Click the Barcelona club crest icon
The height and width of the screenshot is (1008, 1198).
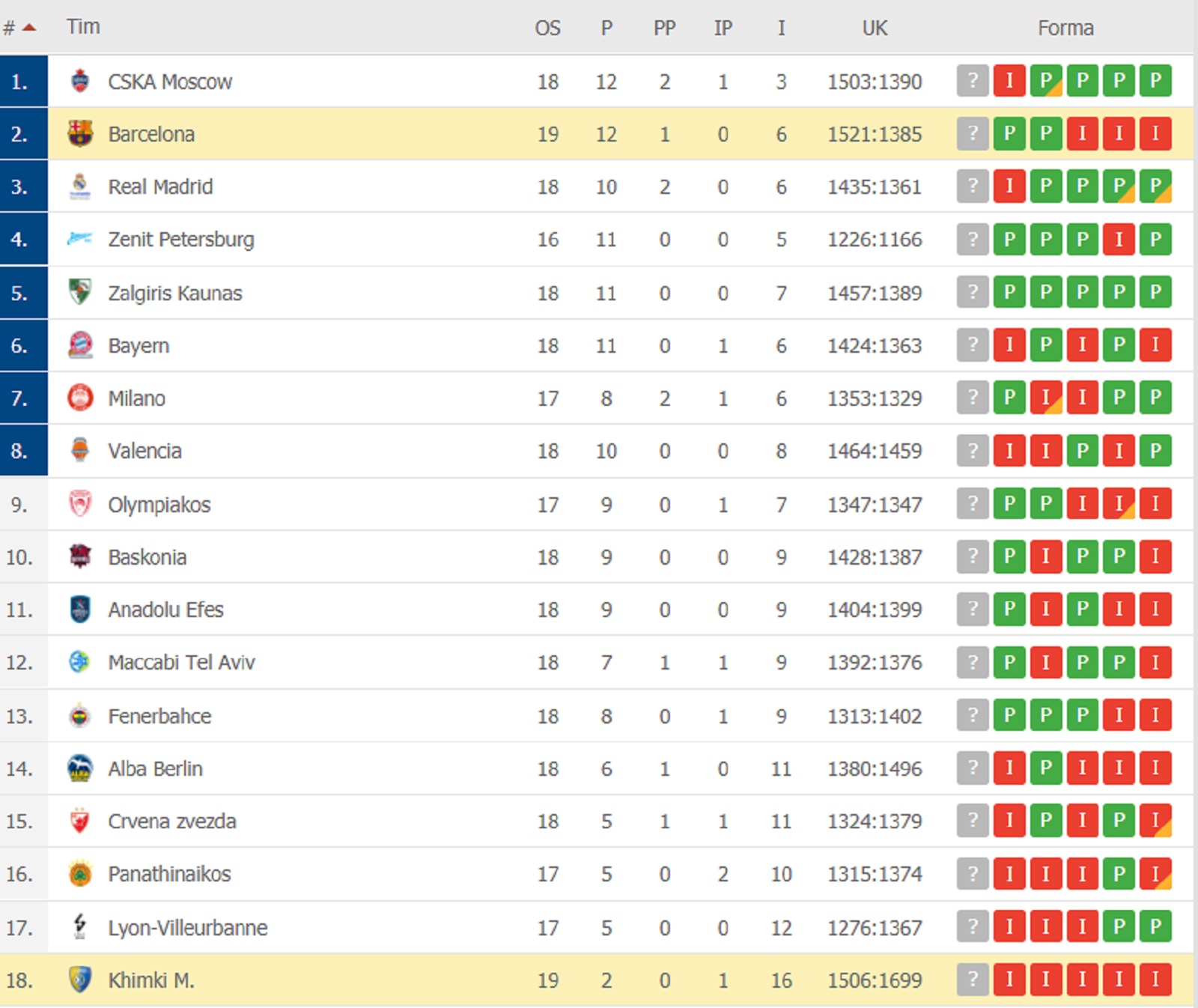tap(80, 134)
